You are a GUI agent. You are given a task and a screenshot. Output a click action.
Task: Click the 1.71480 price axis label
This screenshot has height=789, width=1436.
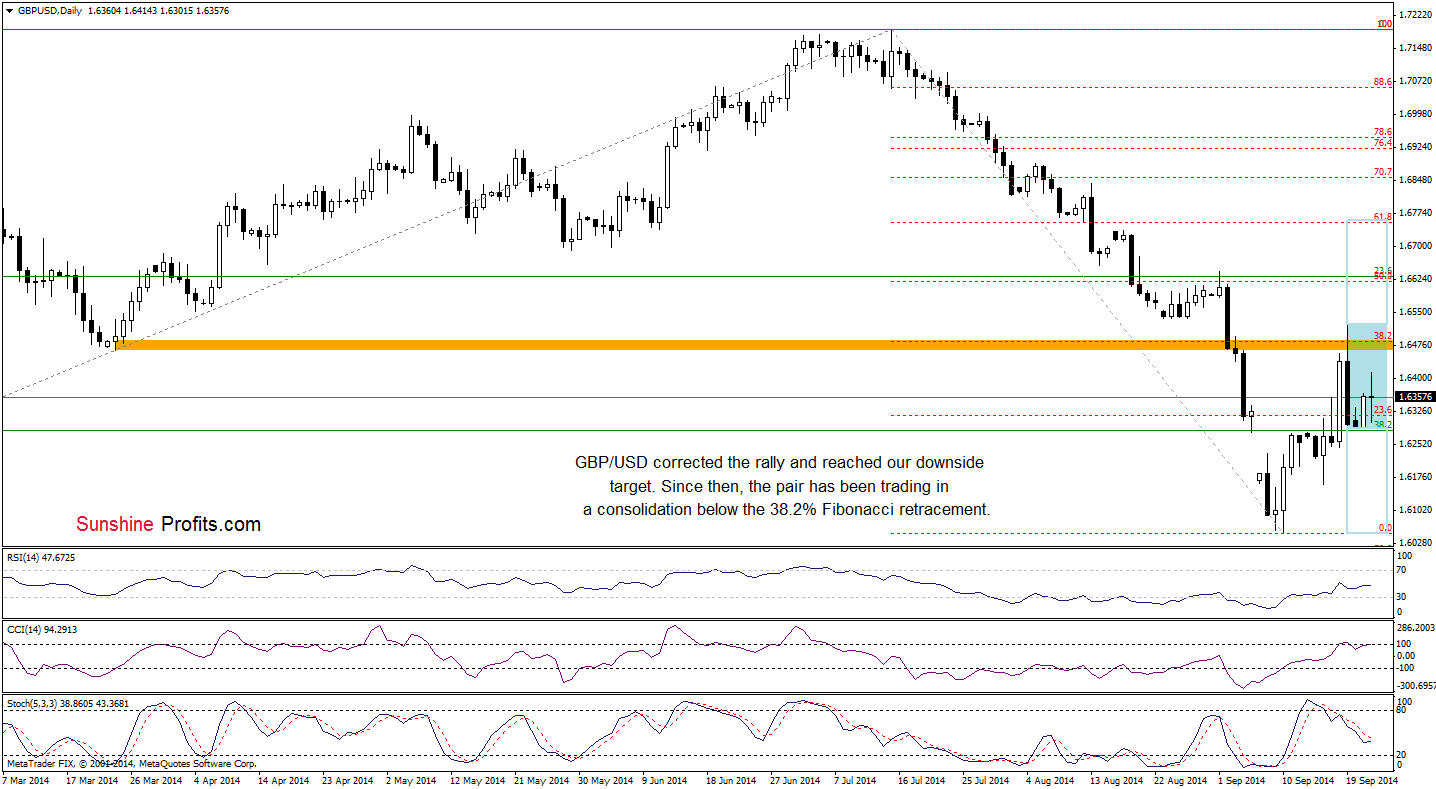pos(1414,48)
